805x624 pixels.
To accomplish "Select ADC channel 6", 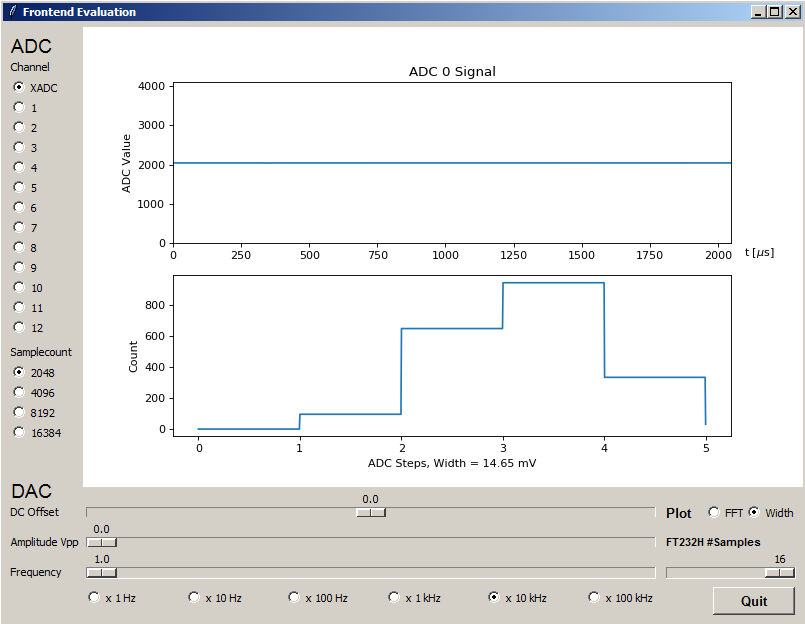I will click(x=19, y=207).
